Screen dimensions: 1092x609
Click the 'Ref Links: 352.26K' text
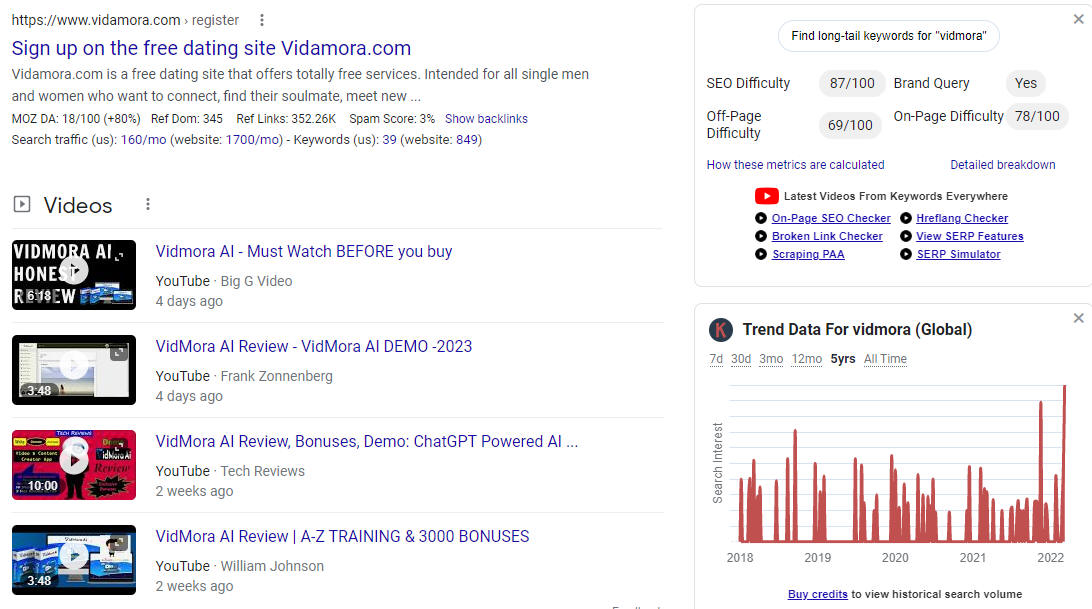click(x=286, y=118)
